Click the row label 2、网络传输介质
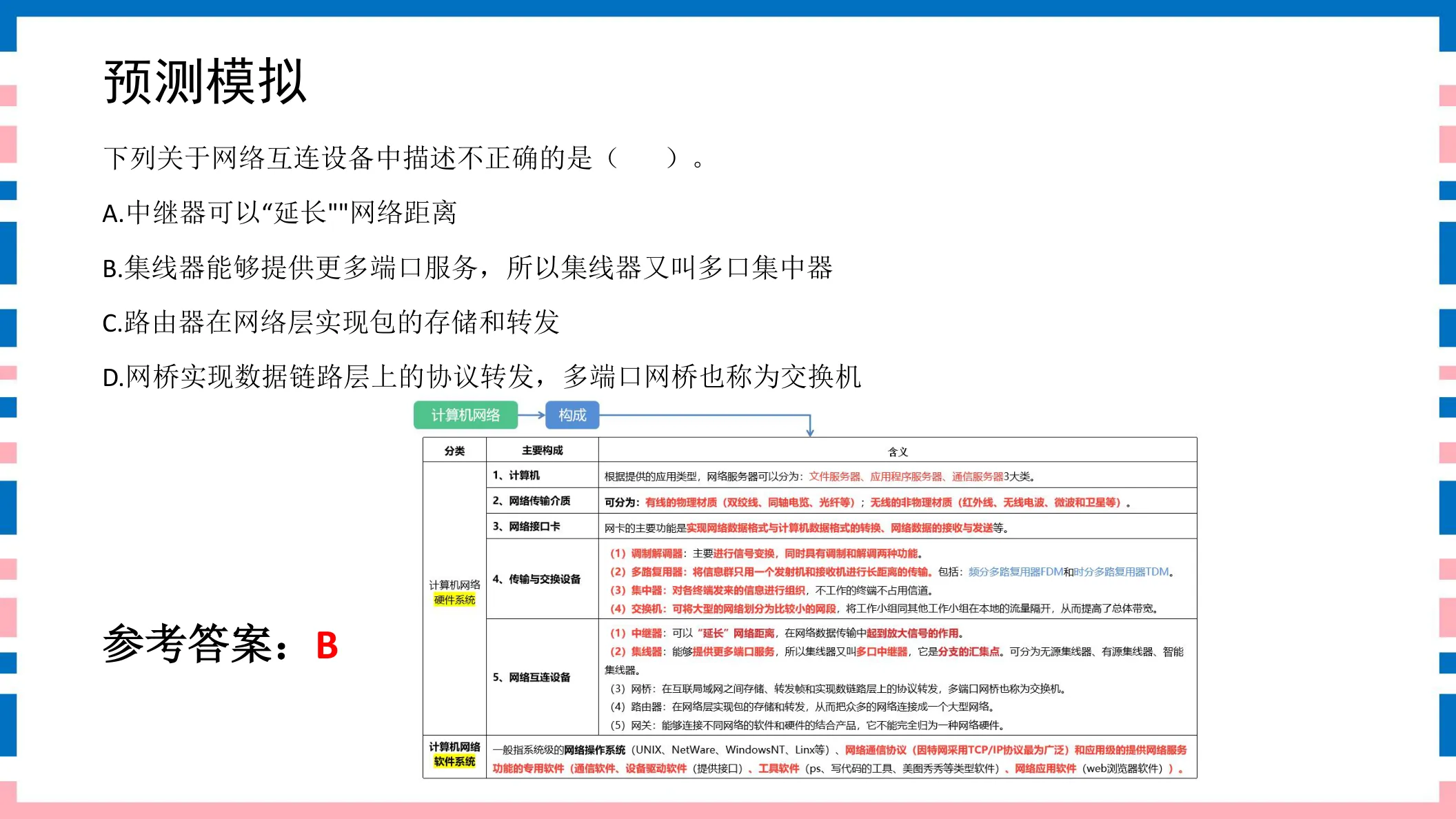This screenshot has width=1456, height=819. tap(532, 501)
